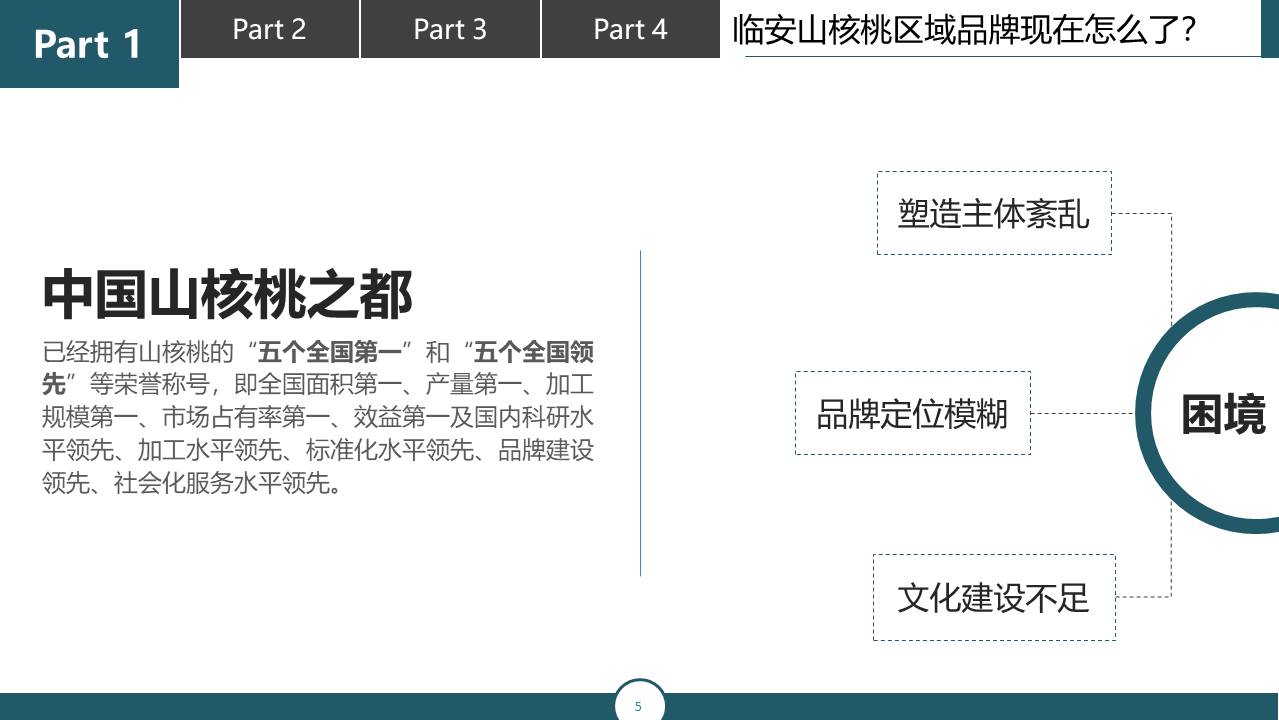Open the Part 4 section

(629, 29)
